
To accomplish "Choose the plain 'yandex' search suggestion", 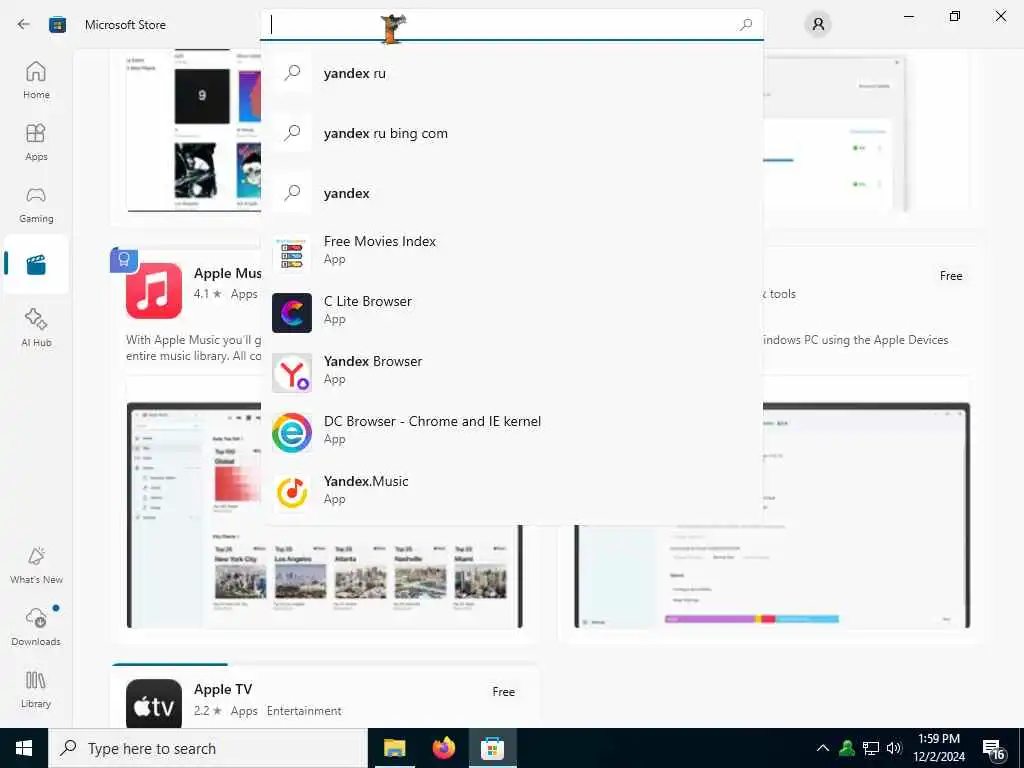I will pos(512,193).
